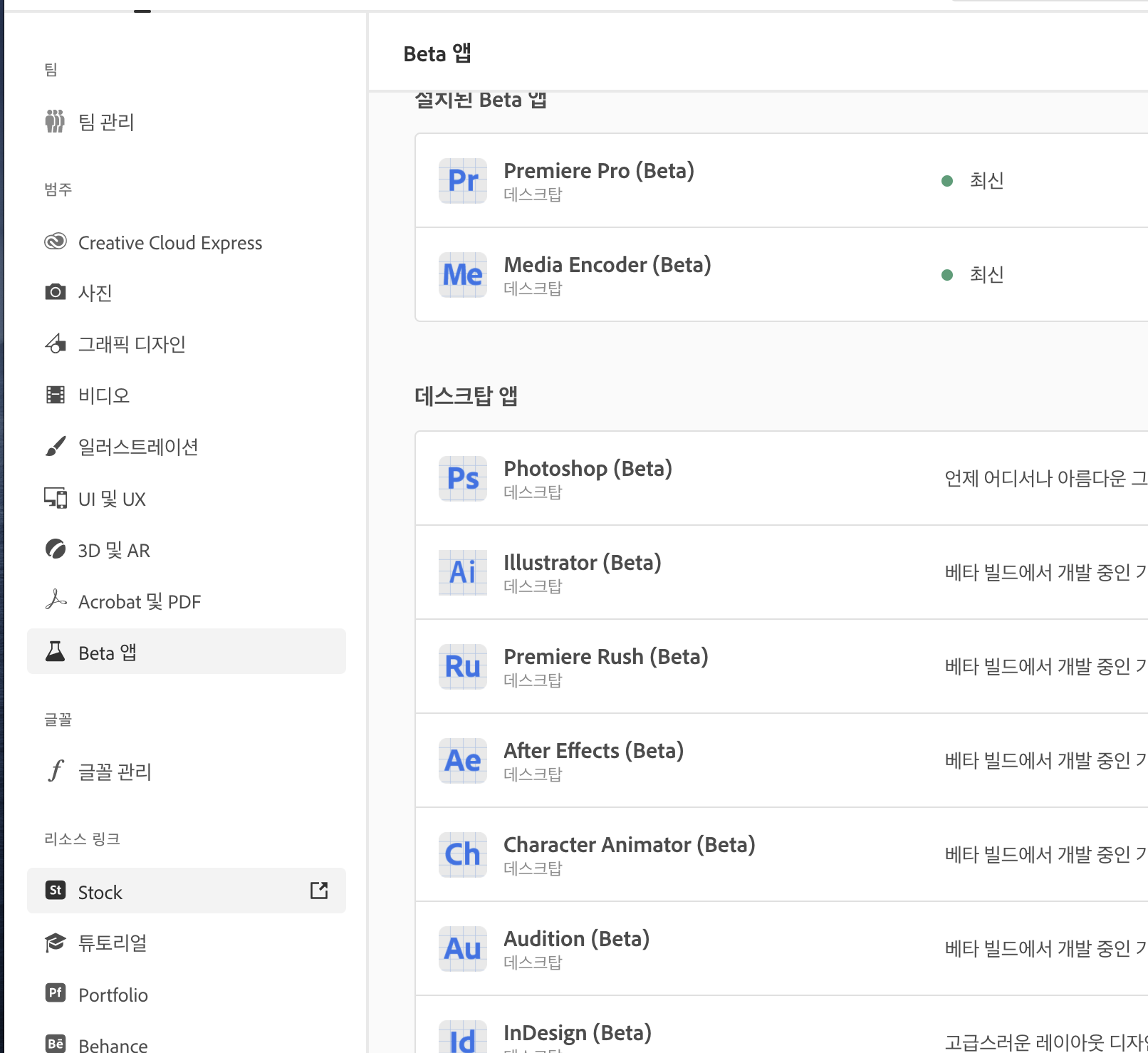Click Premiere Pro's 최신 status

point(986,180)
